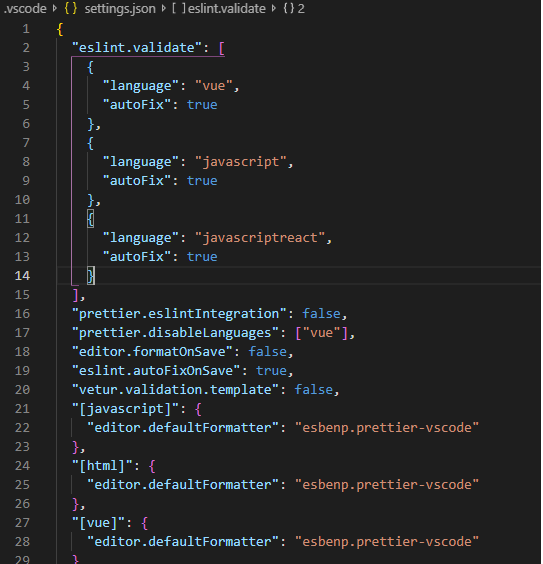Click the false value on line 20
The image size is (543, 564).
(314, 390)
